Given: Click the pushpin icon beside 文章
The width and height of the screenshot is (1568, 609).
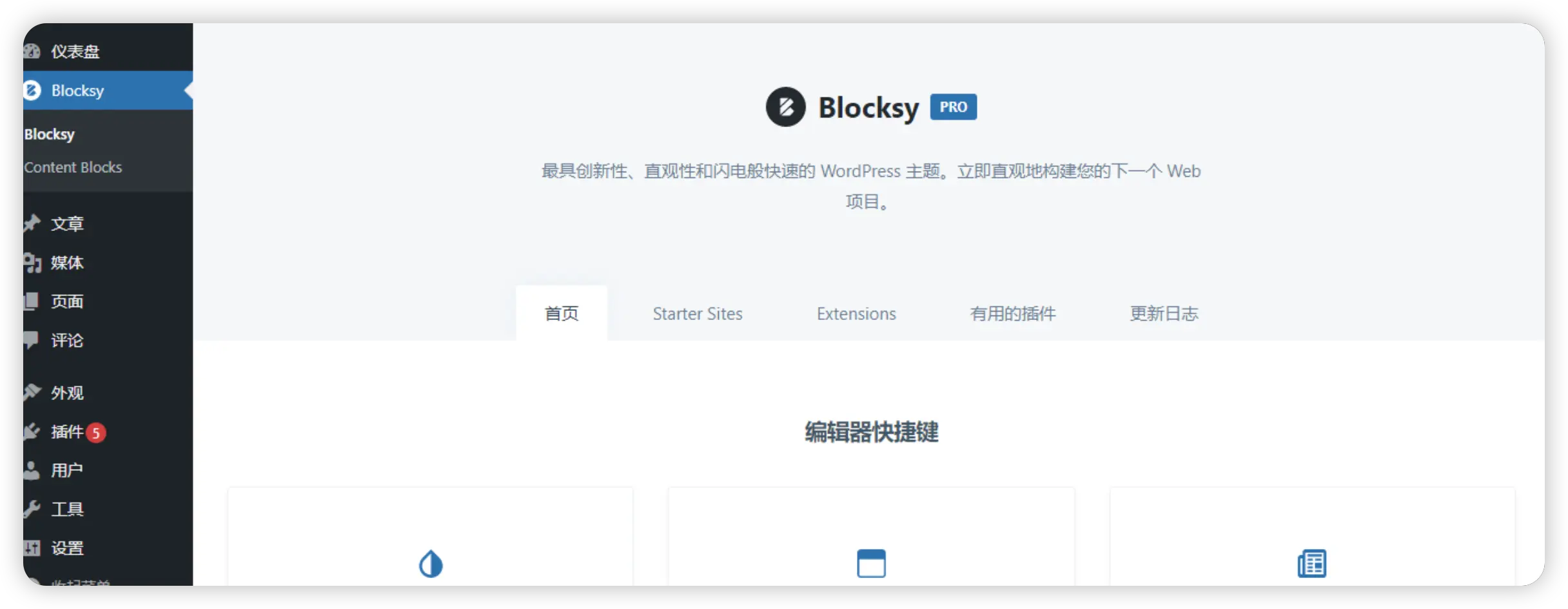Looking at the screenshot, I should pos(32,224).
